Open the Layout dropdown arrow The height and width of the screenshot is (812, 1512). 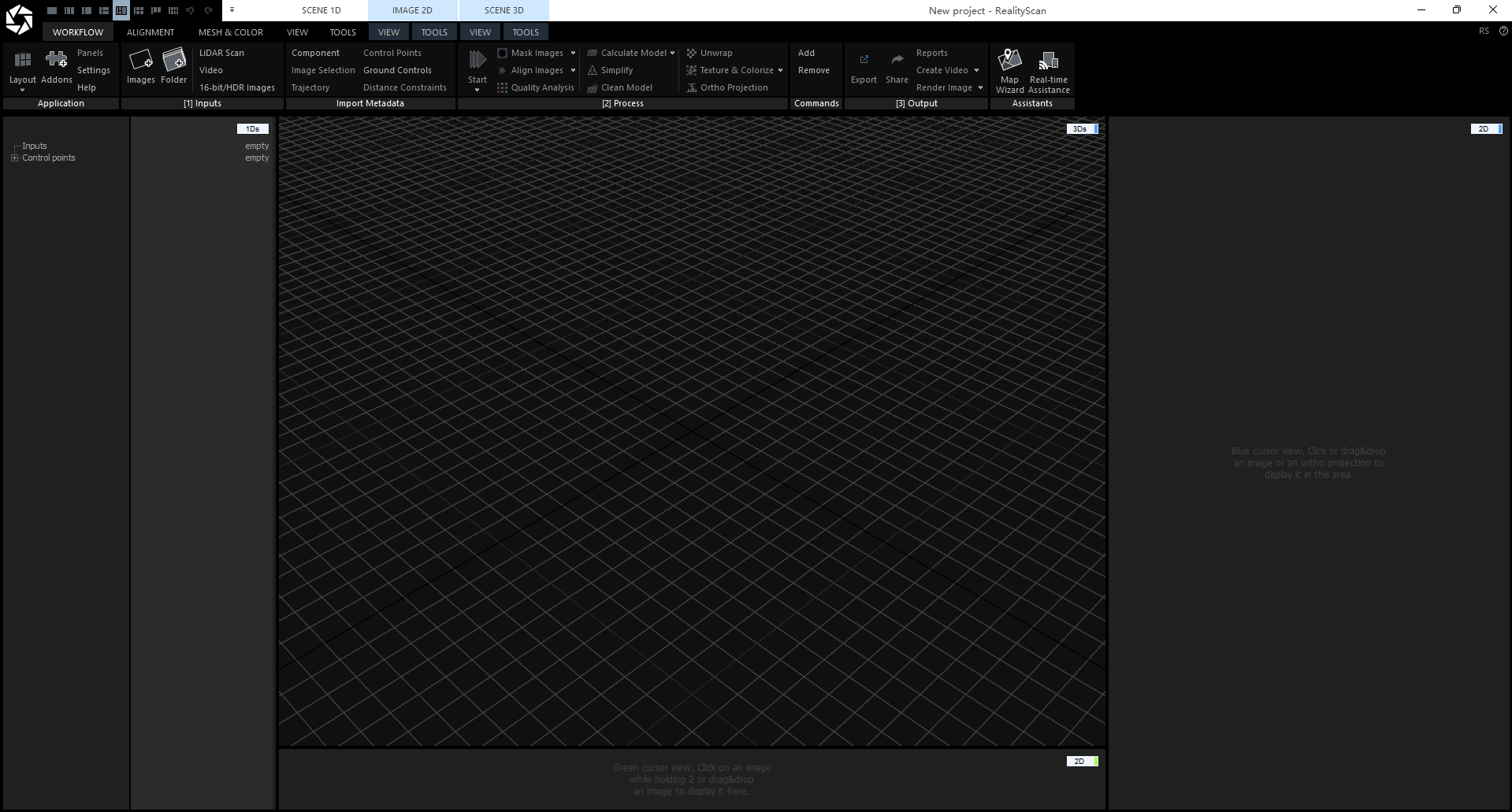[22, 90]
